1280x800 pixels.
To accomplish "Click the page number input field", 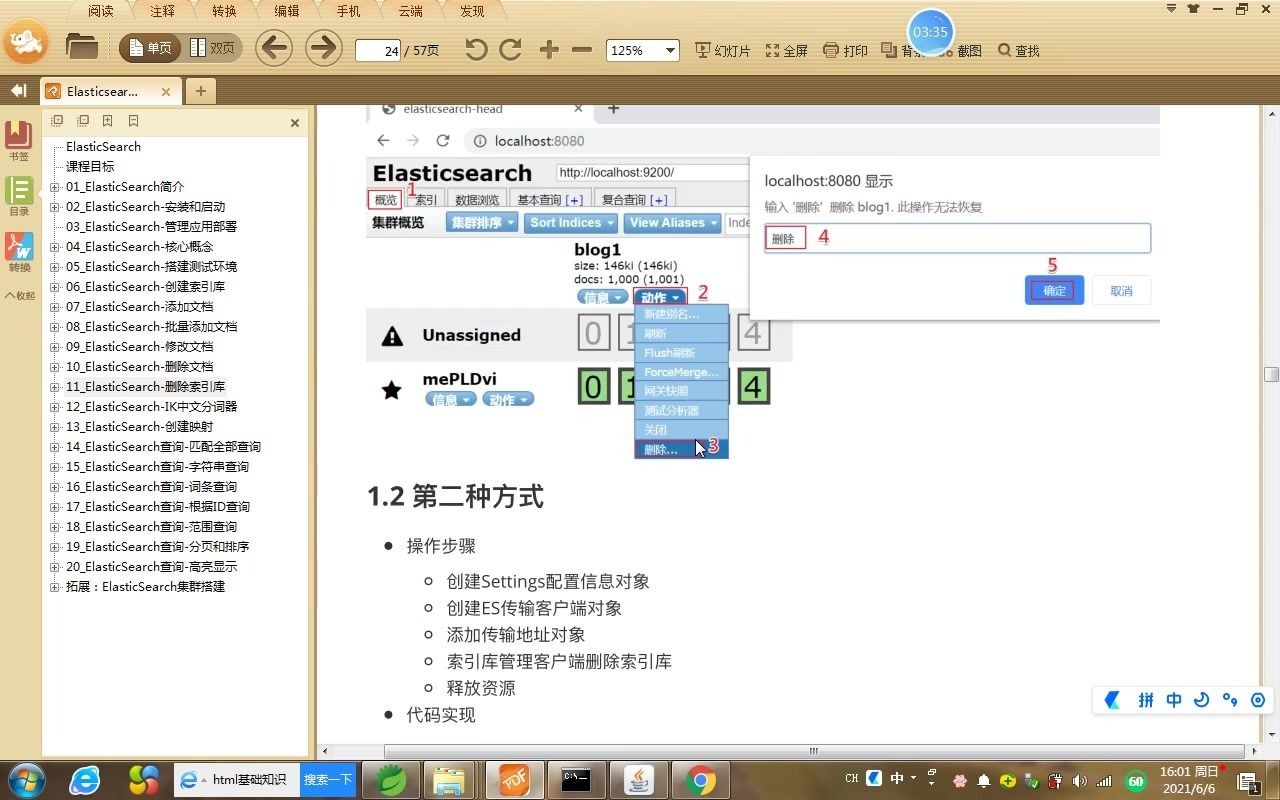I will point(378,50).
